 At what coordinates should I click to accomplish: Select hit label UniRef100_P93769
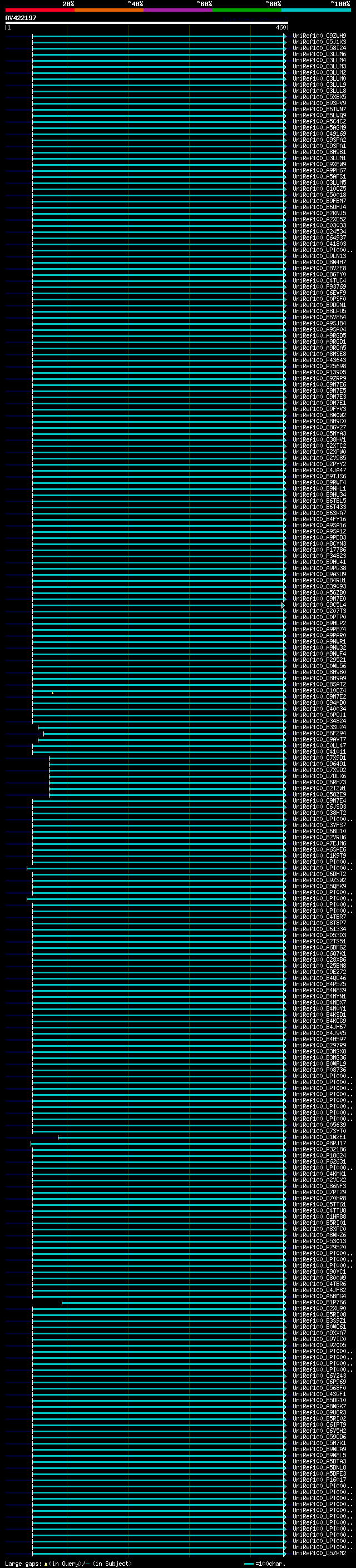coord(319,286)
